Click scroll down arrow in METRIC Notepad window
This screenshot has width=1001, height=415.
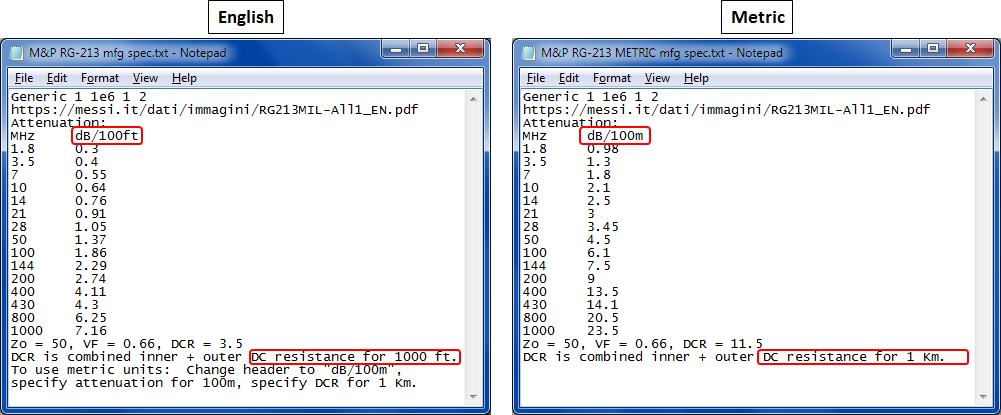[985, 398]
